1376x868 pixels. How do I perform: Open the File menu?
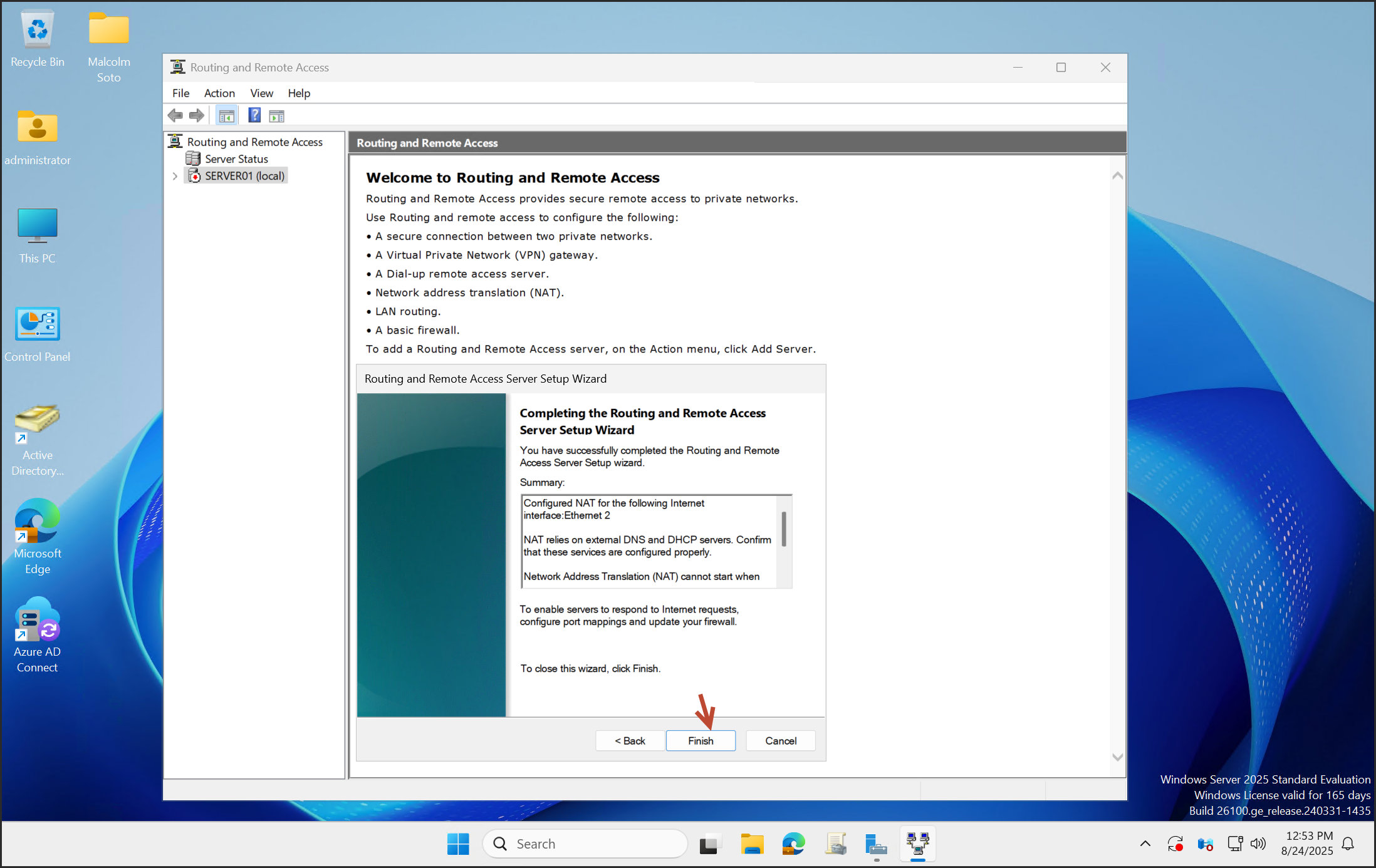pos(180,93)
